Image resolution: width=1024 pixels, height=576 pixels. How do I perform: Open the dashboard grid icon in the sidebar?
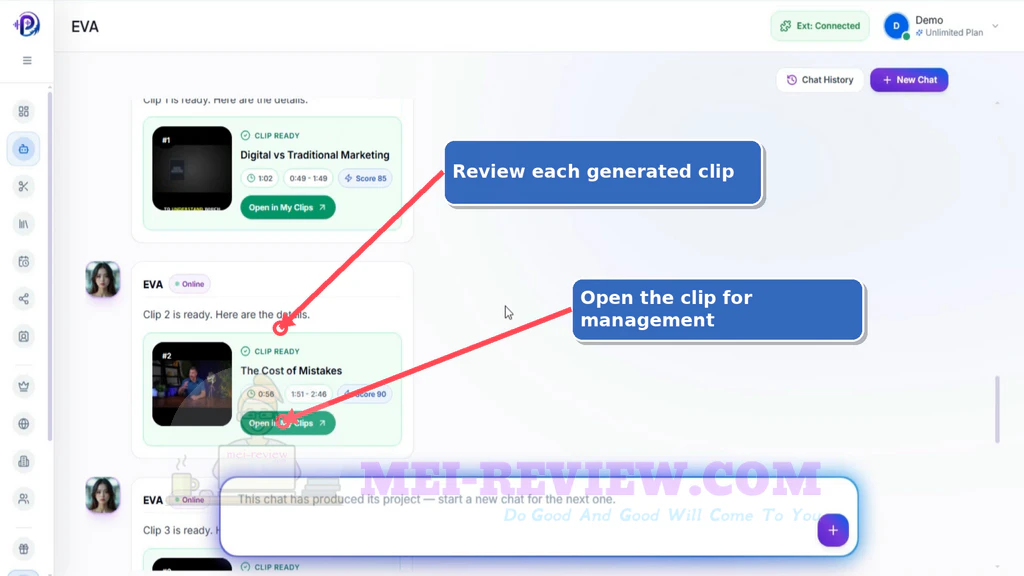(x=24, y=112)
